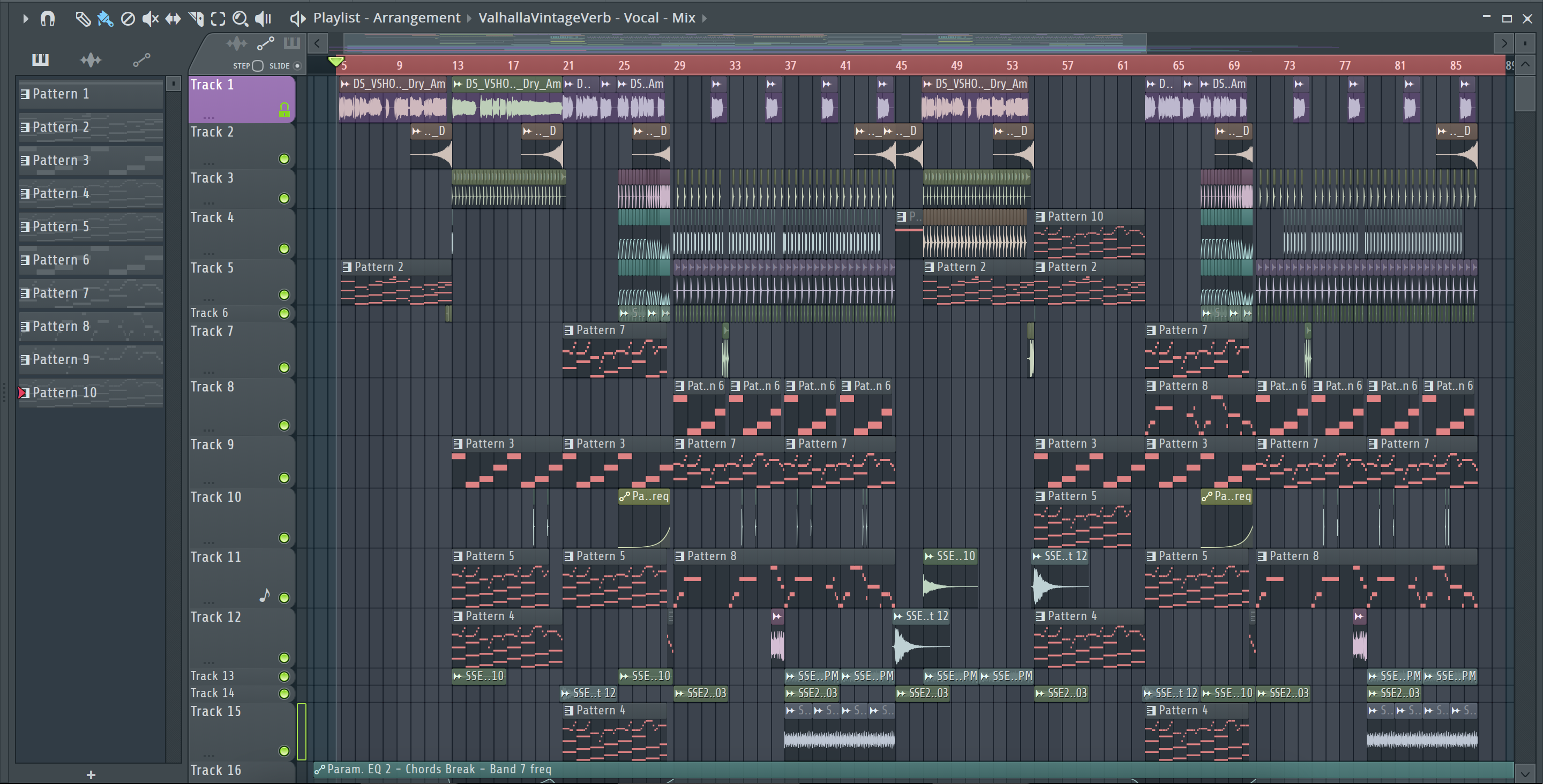The image size is (1543, 784).
Task: Open the Arrangement selector arrow
Action: [x=470, y=19]
